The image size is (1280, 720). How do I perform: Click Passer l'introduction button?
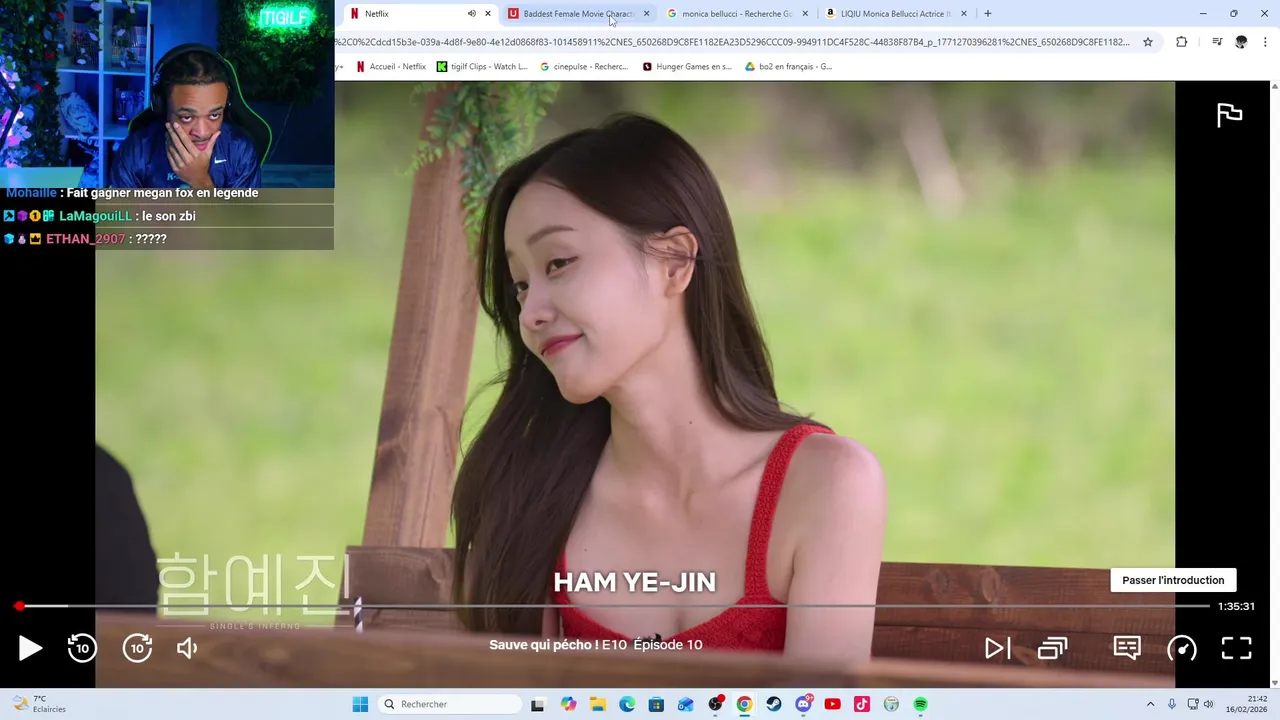1173,580
